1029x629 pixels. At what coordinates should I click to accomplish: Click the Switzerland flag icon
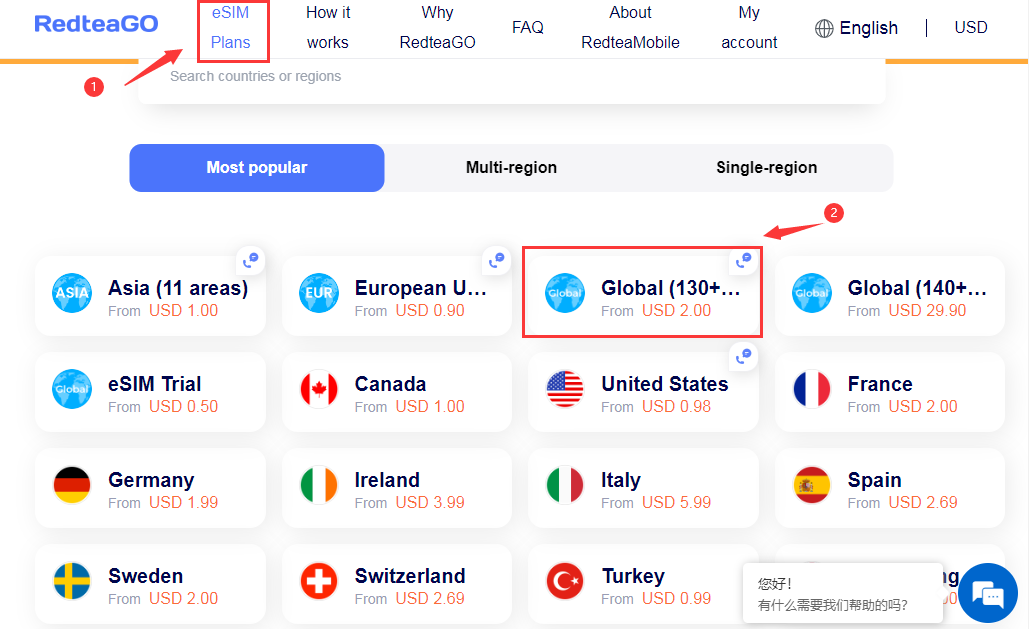[319, 582]
